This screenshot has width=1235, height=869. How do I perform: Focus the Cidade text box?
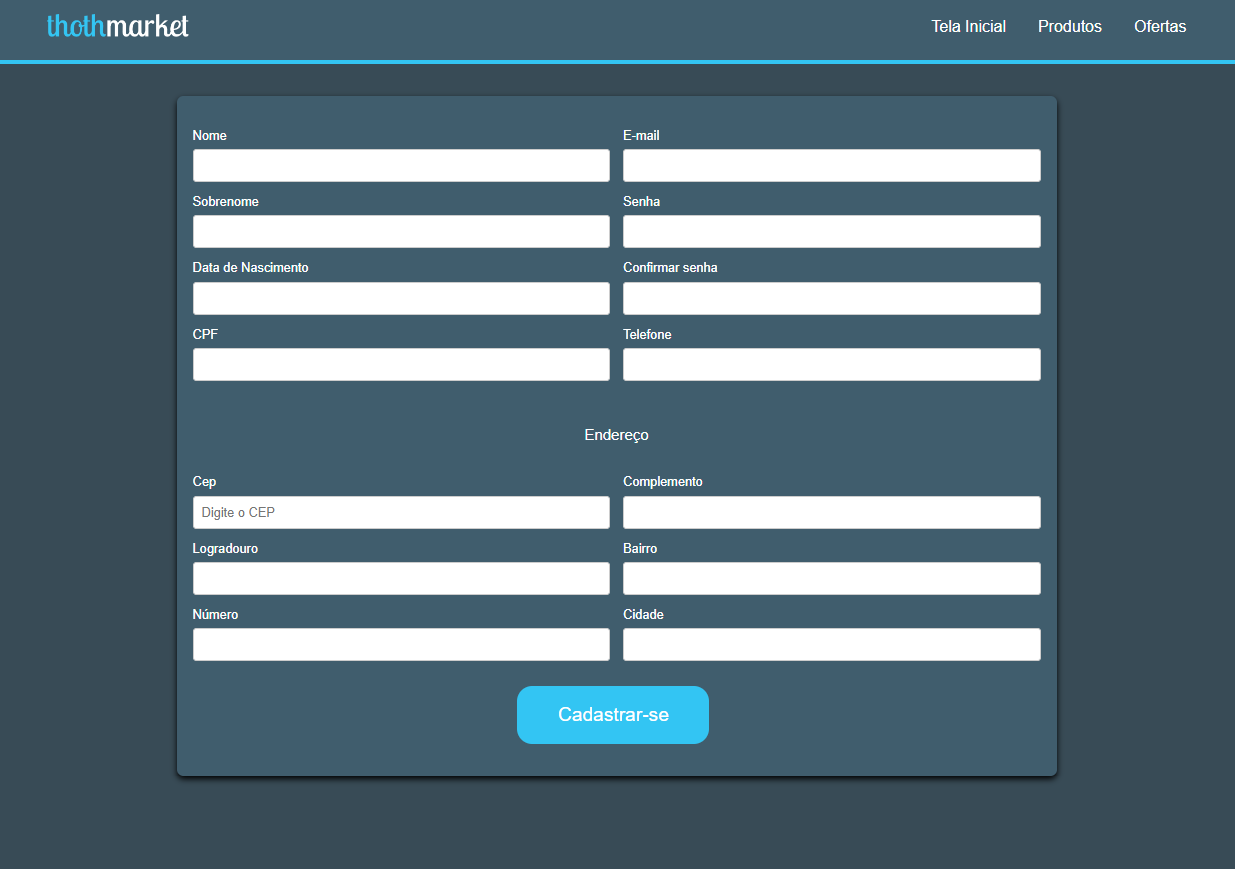pos(831,645)
